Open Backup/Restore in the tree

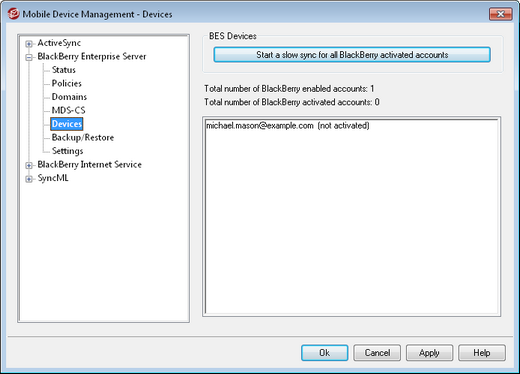tap(83, 138)
